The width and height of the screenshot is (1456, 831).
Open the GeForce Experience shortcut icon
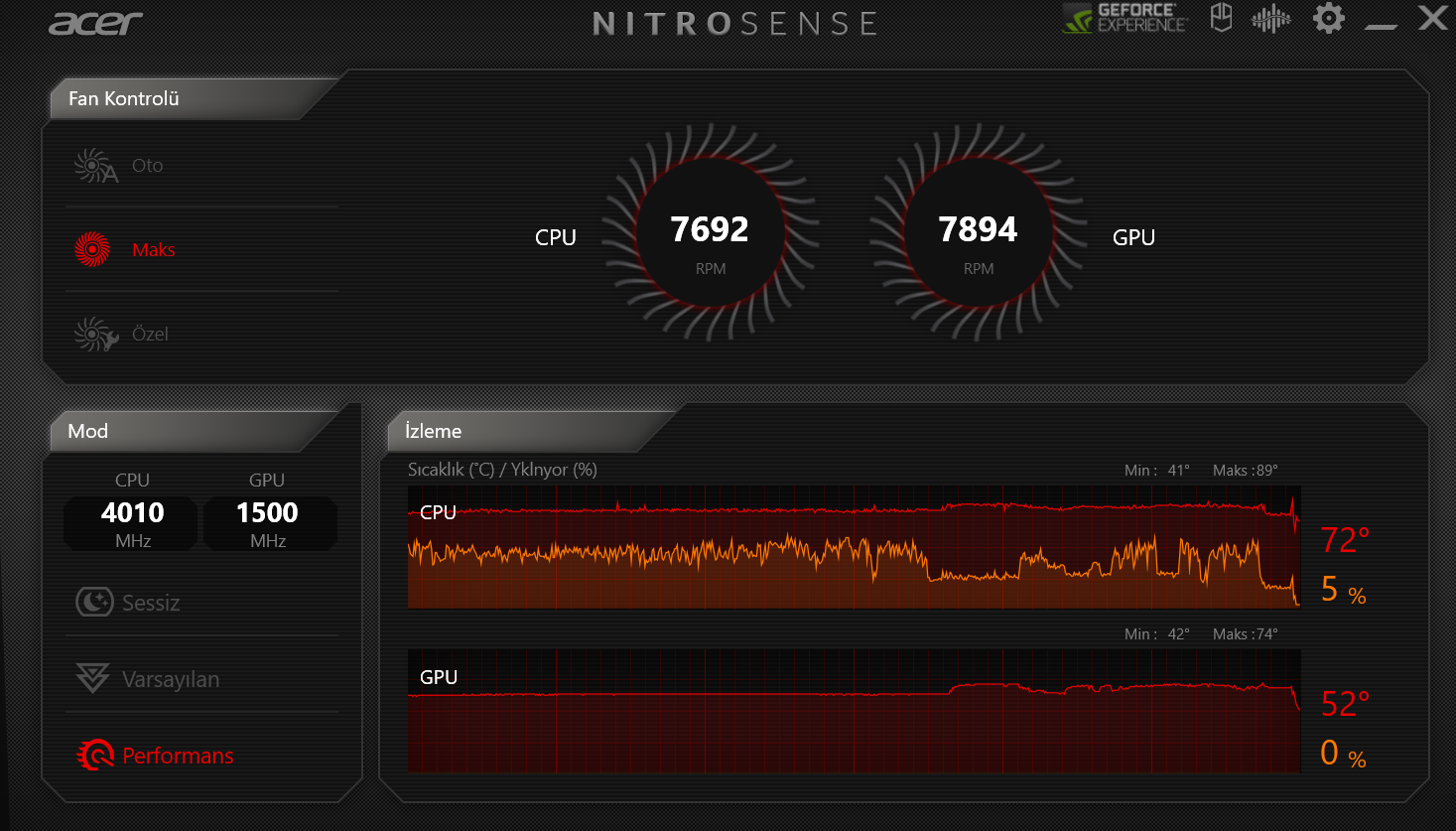click(x=1125, y=18)
